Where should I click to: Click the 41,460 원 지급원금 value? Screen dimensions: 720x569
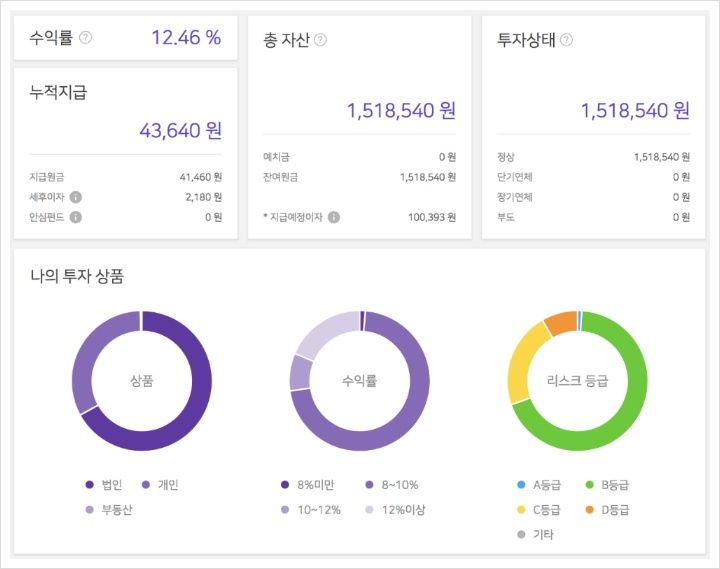pos(201,177)
